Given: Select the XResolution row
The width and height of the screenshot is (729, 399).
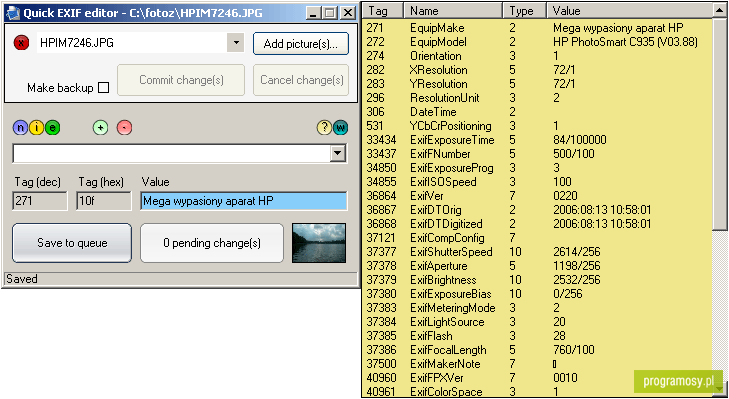Looking at the screenshot, I should click(x=537, y=70).
